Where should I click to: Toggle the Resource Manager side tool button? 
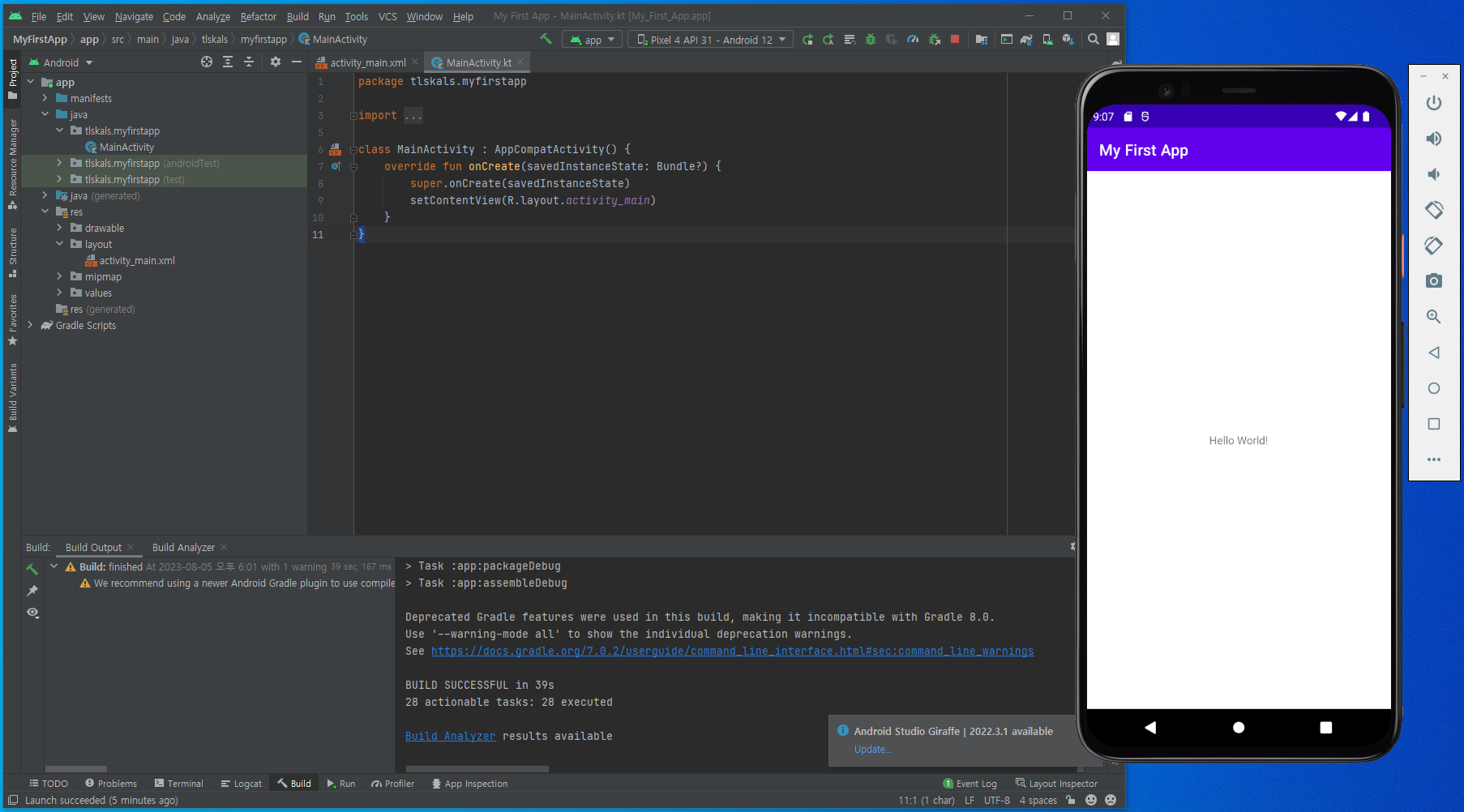click(13, 164)
